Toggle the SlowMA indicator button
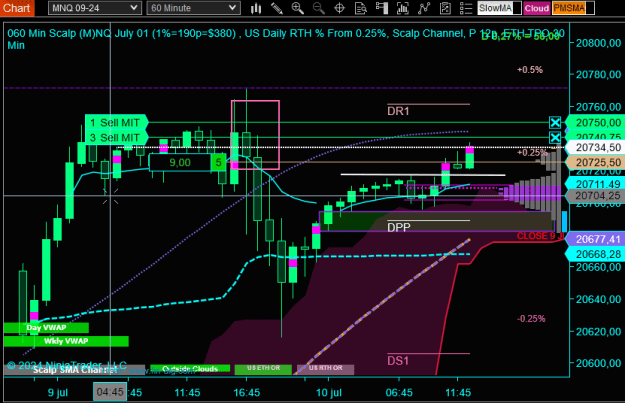Screen dimensions: 625x403 (x=499, y=8)
